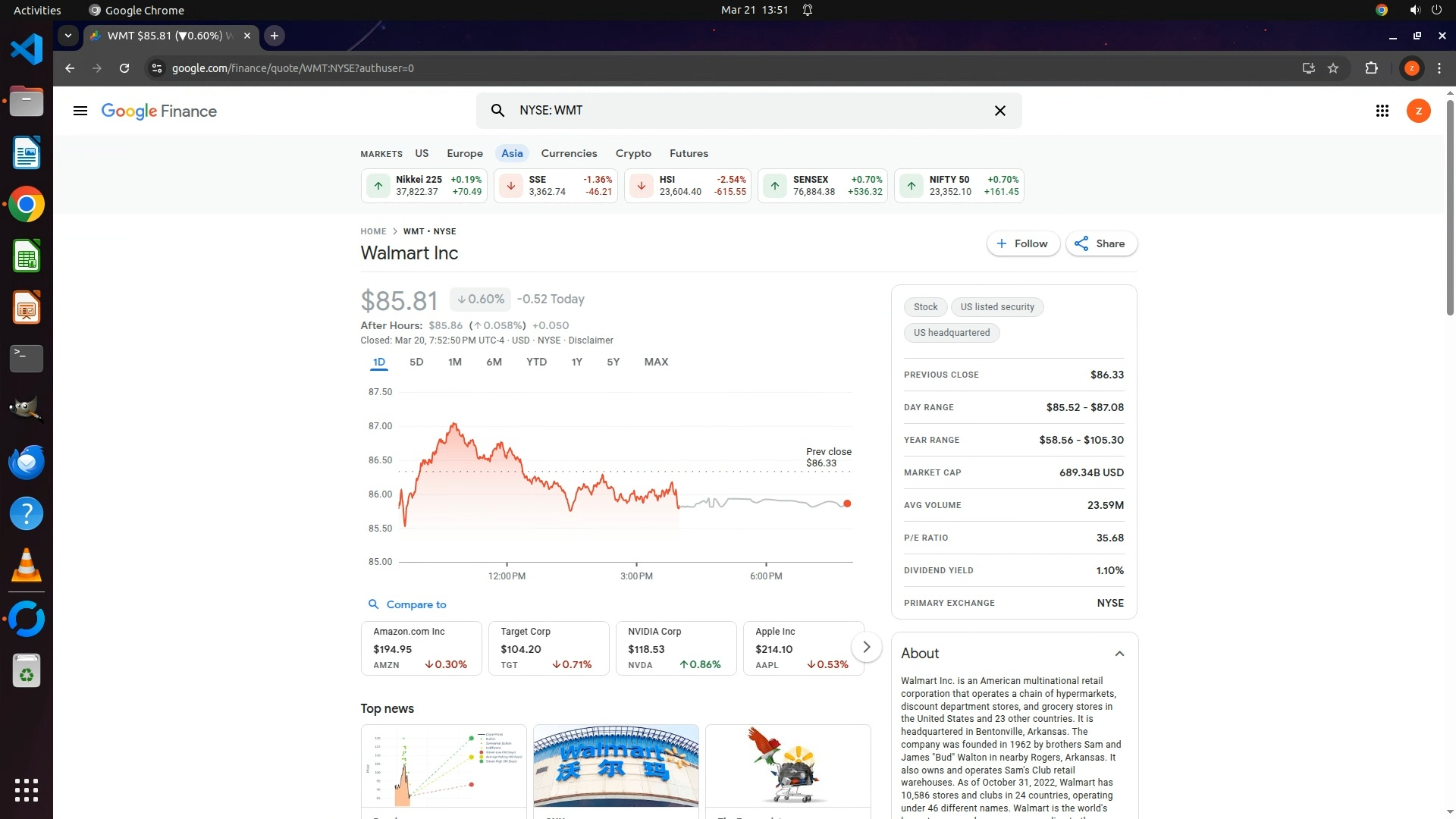Open the Google apps grid
1456x819 pixels.
[x=1382, y=111]
